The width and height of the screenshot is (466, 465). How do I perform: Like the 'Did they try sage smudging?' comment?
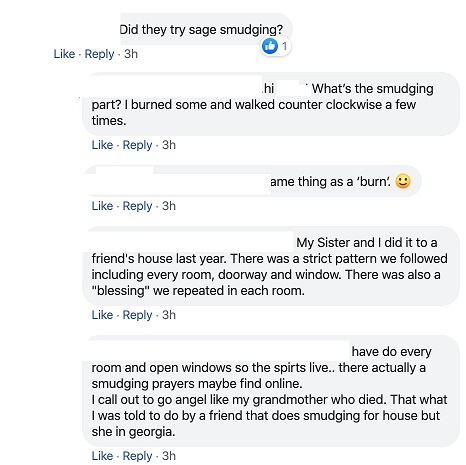[x=64, y=54]
